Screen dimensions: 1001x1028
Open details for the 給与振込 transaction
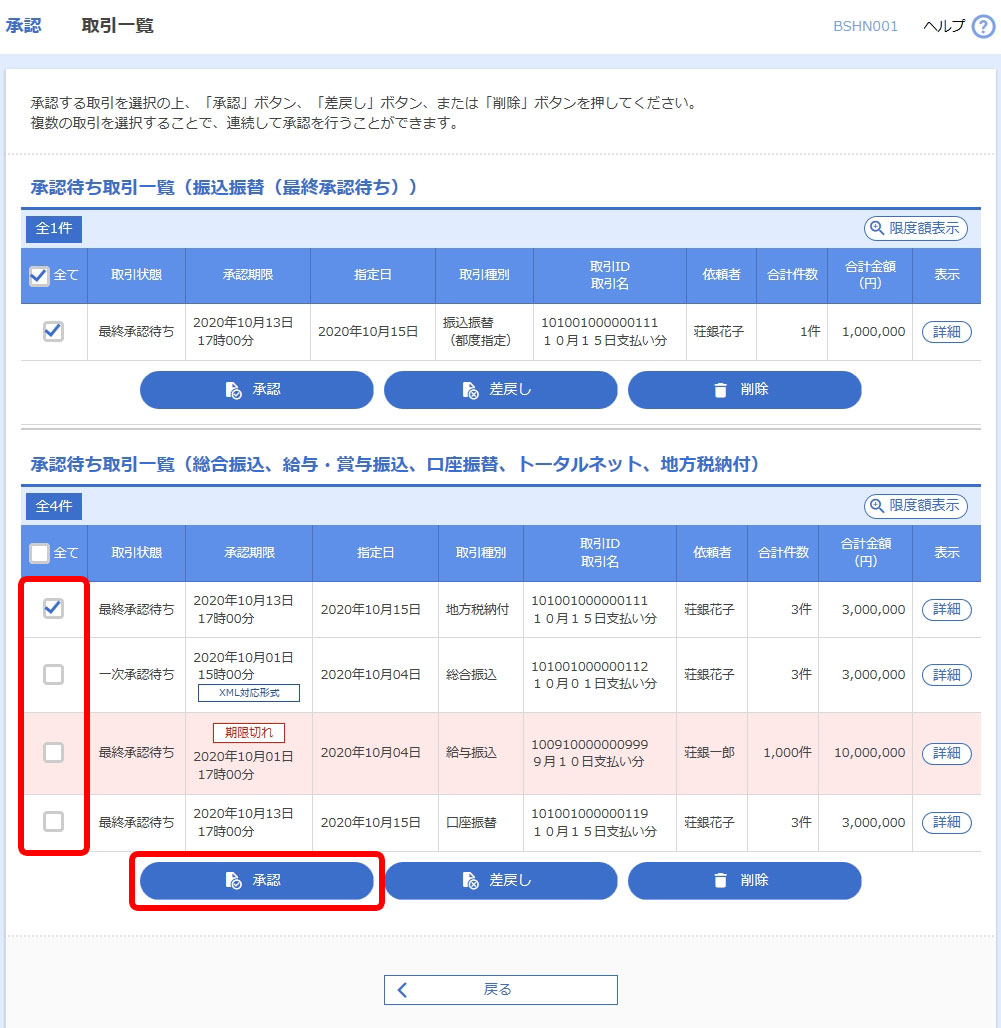click(946, 753)
